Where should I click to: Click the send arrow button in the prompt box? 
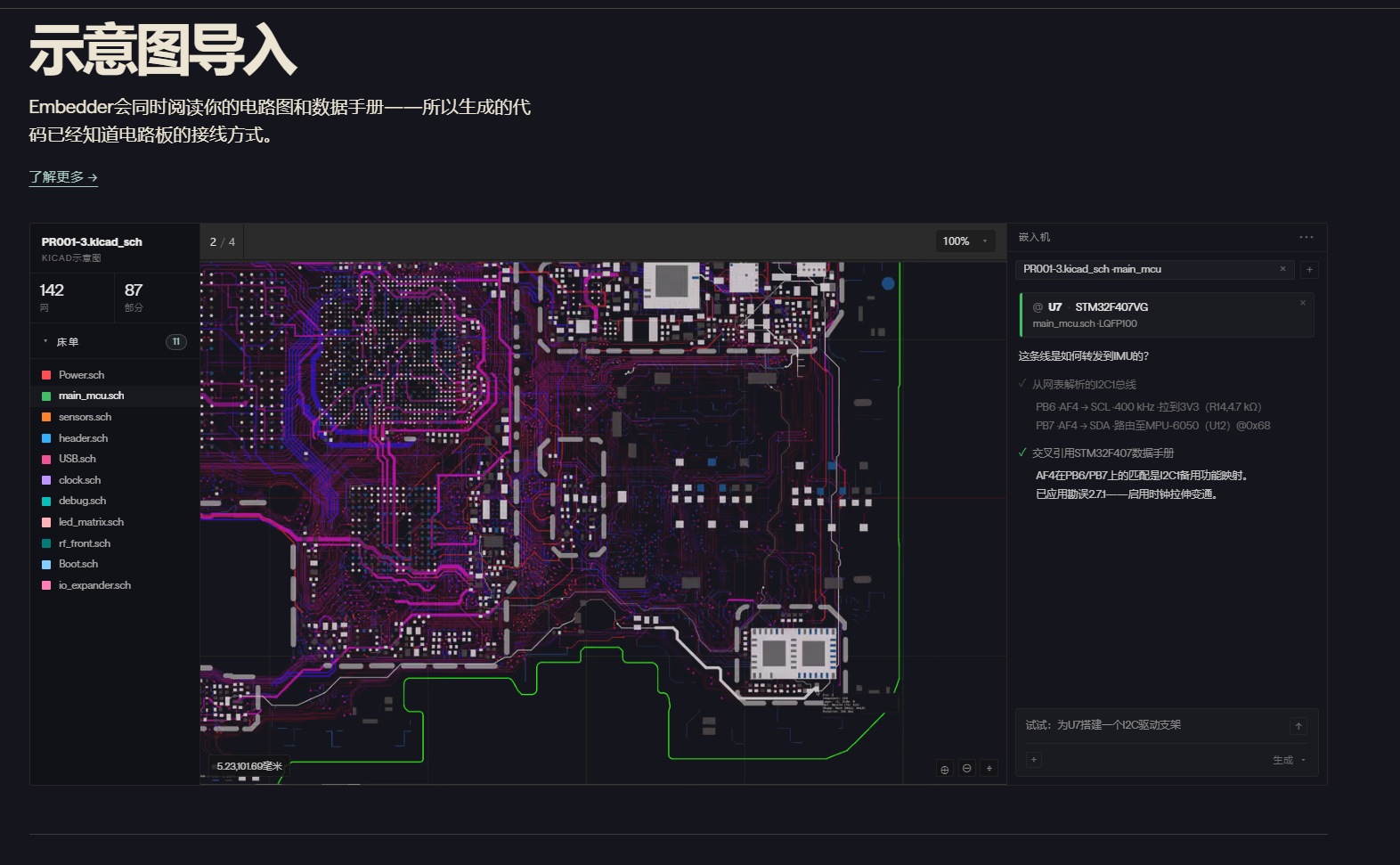click(x=1298, y=726)
